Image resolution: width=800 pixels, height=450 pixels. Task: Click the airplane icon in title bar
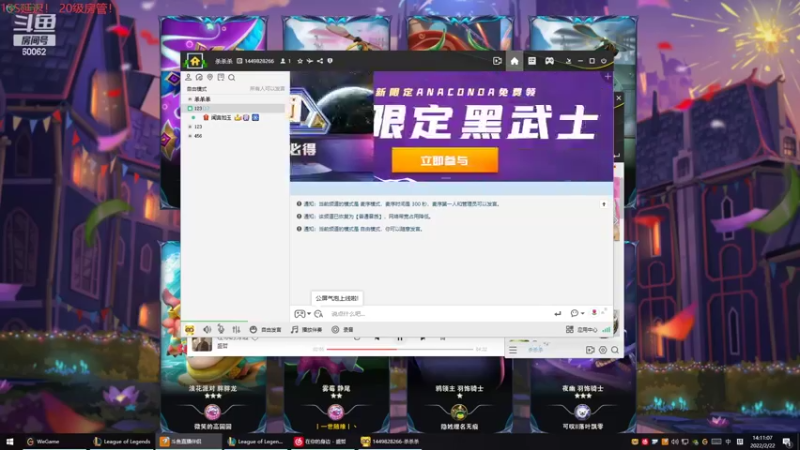[x=310, y=61]
